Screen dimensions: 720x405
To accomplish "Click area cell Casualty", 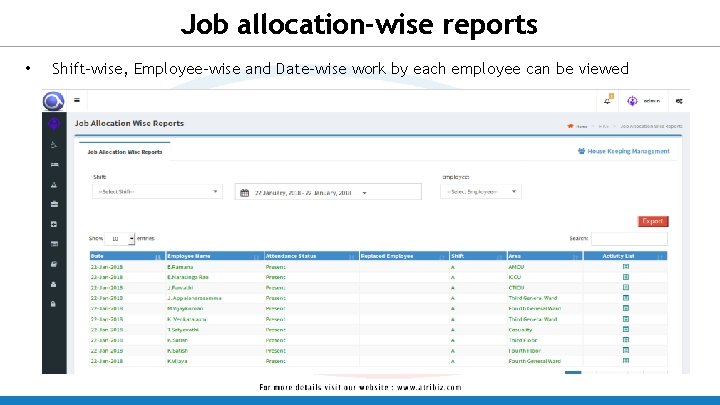I will pos(520,330).
